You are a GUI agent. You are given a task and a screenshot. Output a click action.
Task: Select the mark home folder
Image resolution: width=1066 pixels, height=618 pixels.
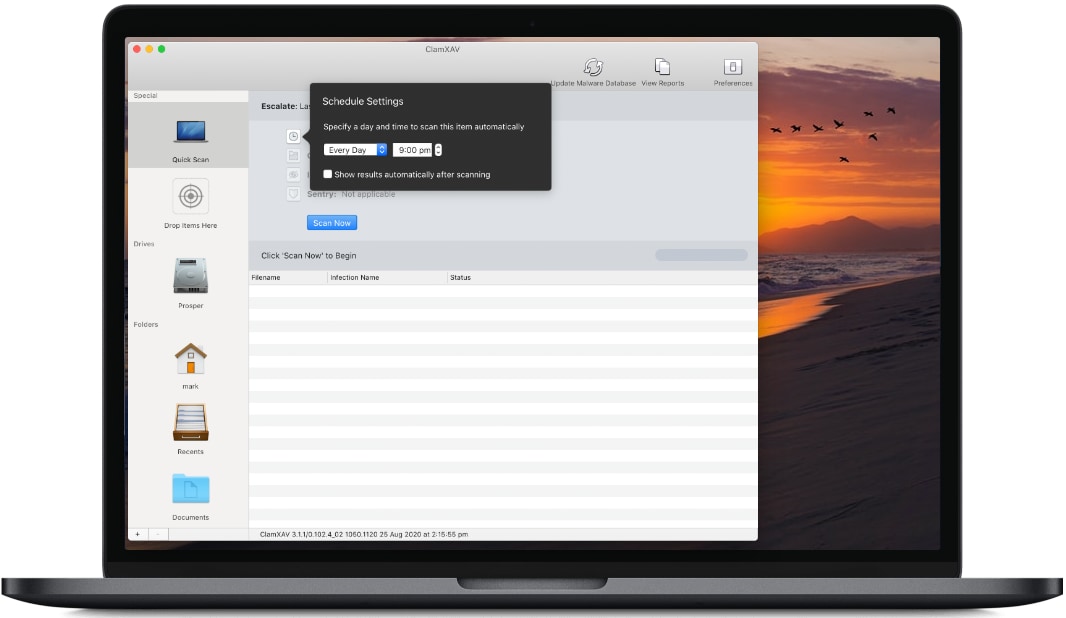tap(190, 358)
